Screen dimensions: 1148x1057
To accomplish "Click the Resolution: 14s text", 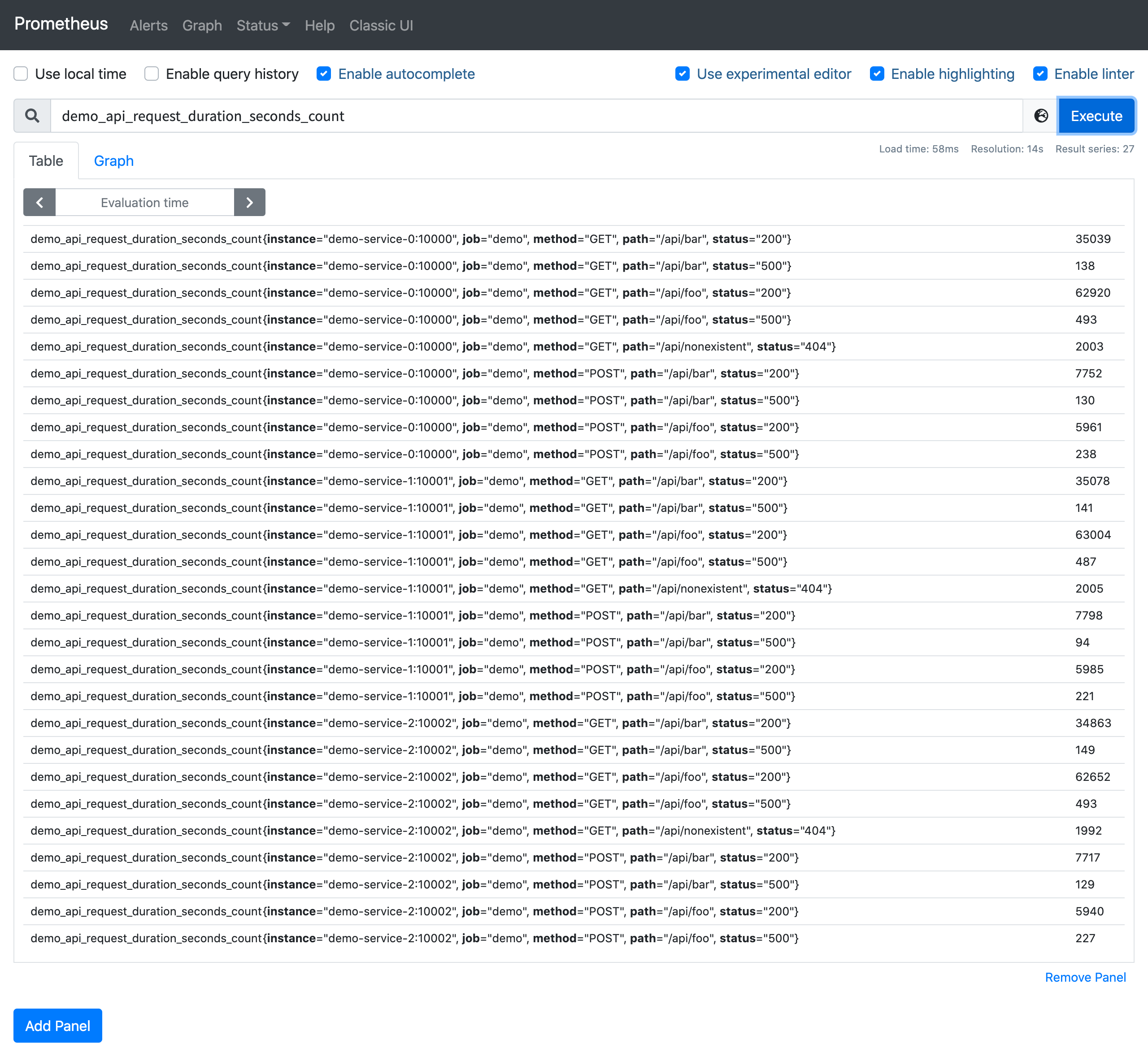I will point(1007,149).
